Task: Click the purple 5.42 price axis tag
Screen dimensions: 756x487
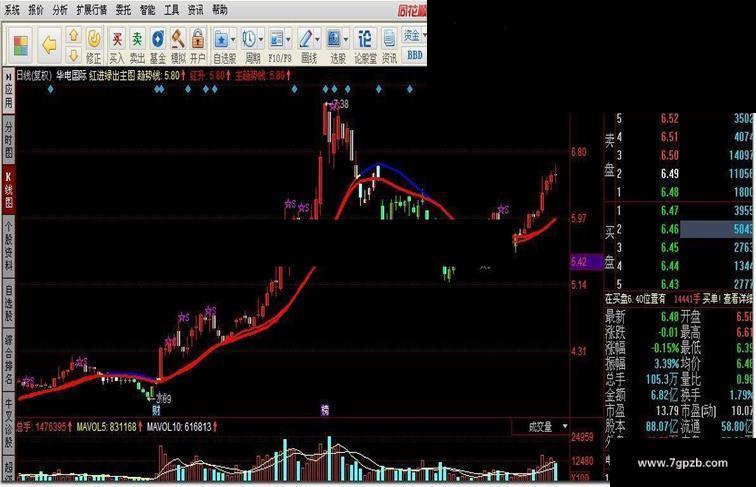Action: (586, 262)
